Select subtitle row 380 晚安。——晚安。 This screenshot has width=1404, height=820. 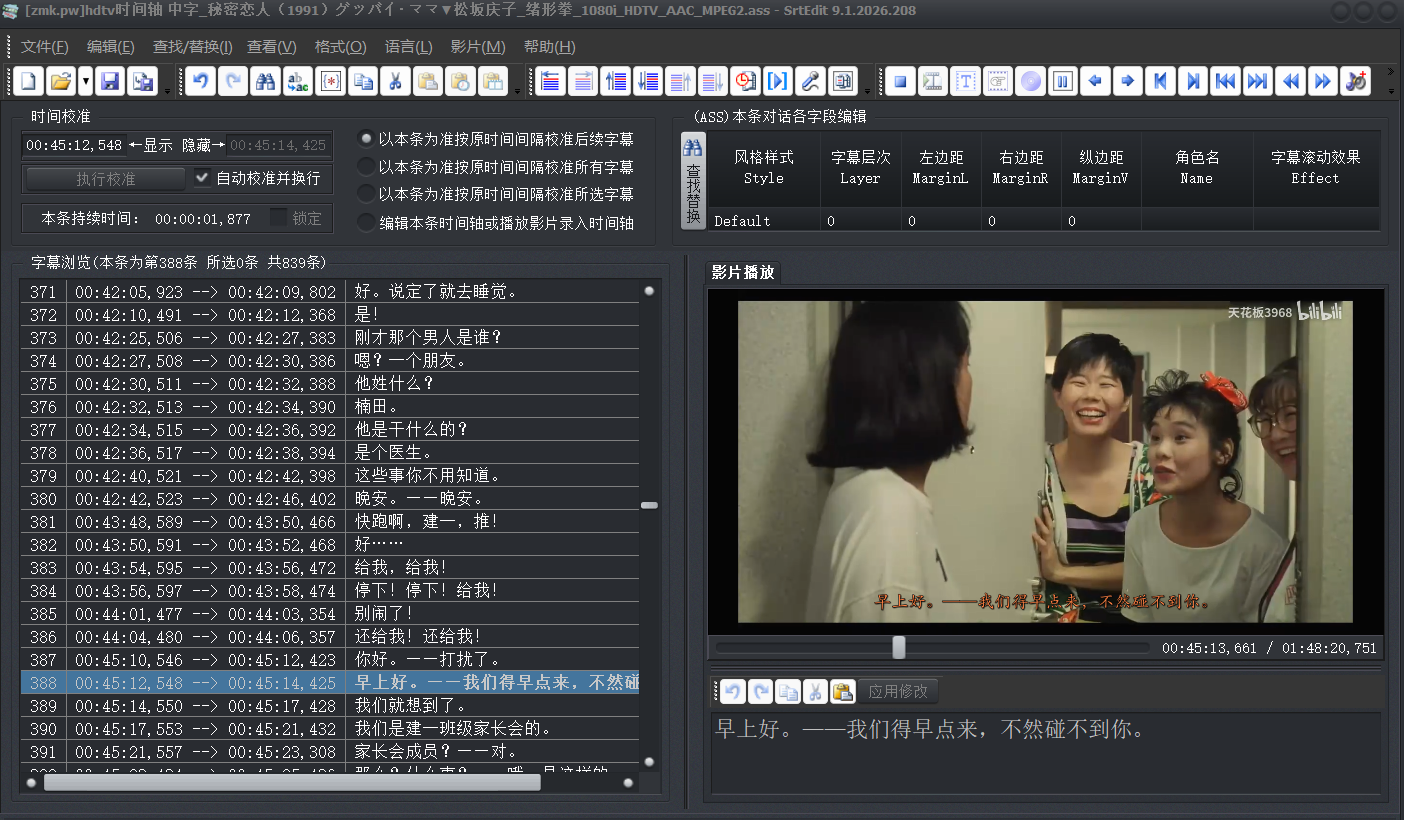(330, 499)
